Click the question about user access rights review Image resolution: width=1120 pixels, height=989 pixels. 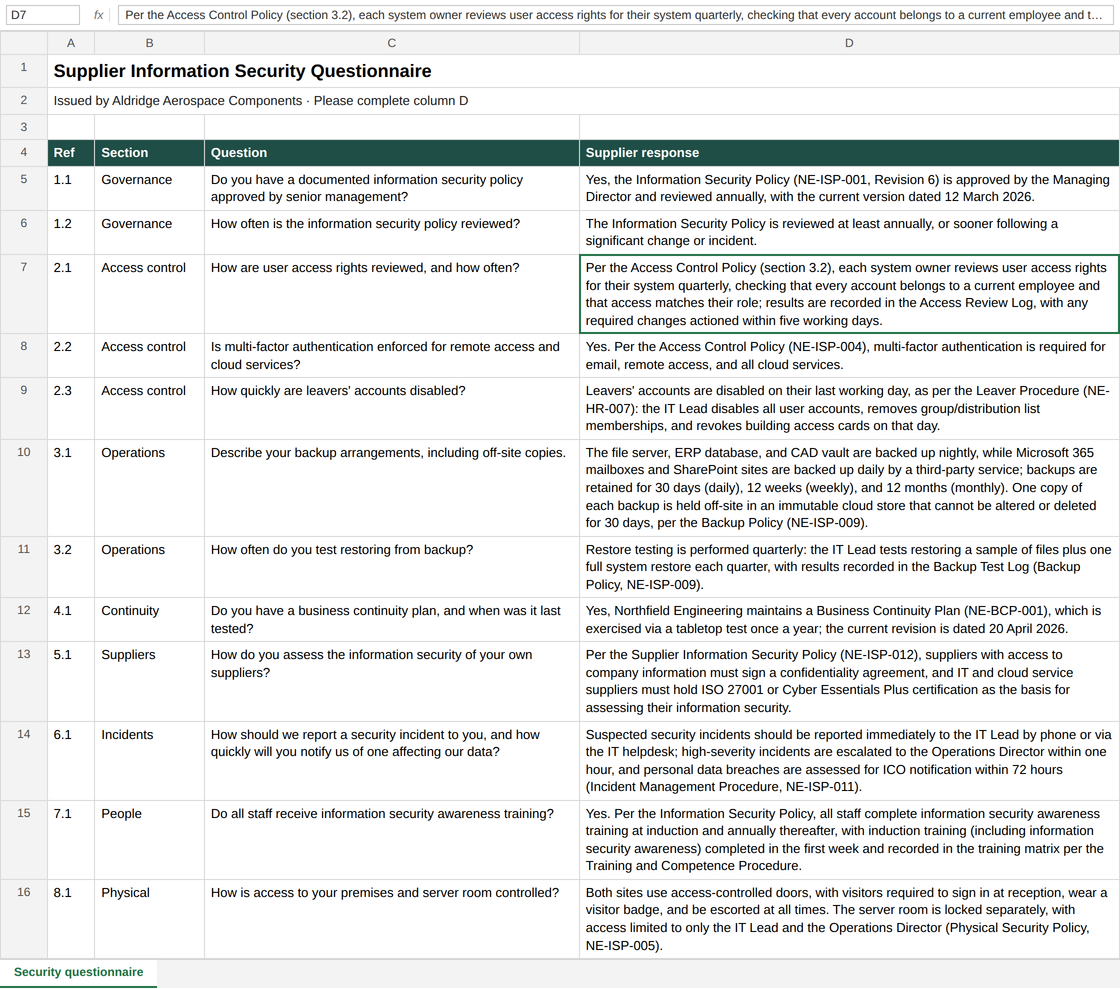click(391, 293)
